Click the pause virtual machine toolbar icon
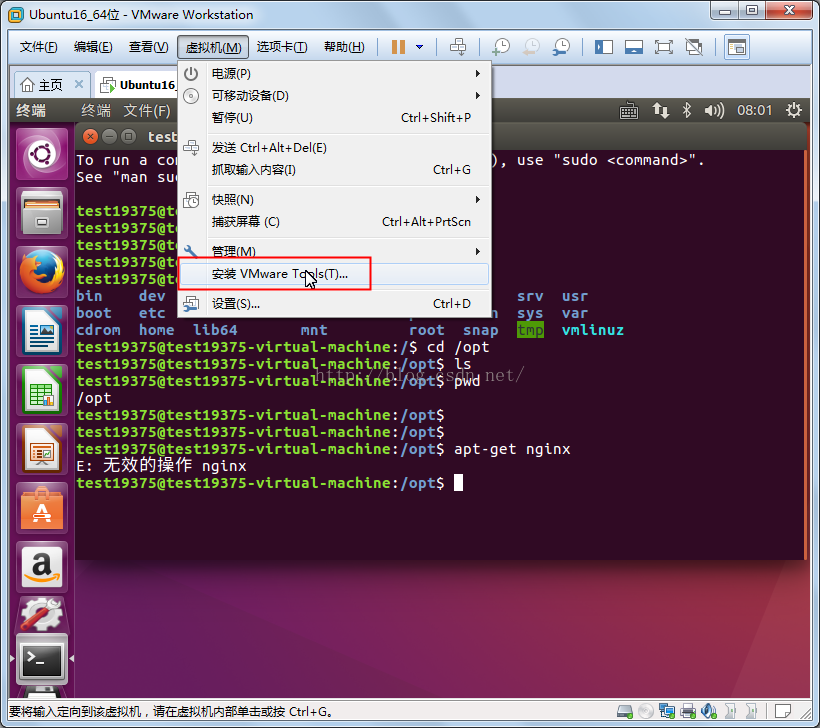This screenshot has height=728, width=820. tap(398, 47)
